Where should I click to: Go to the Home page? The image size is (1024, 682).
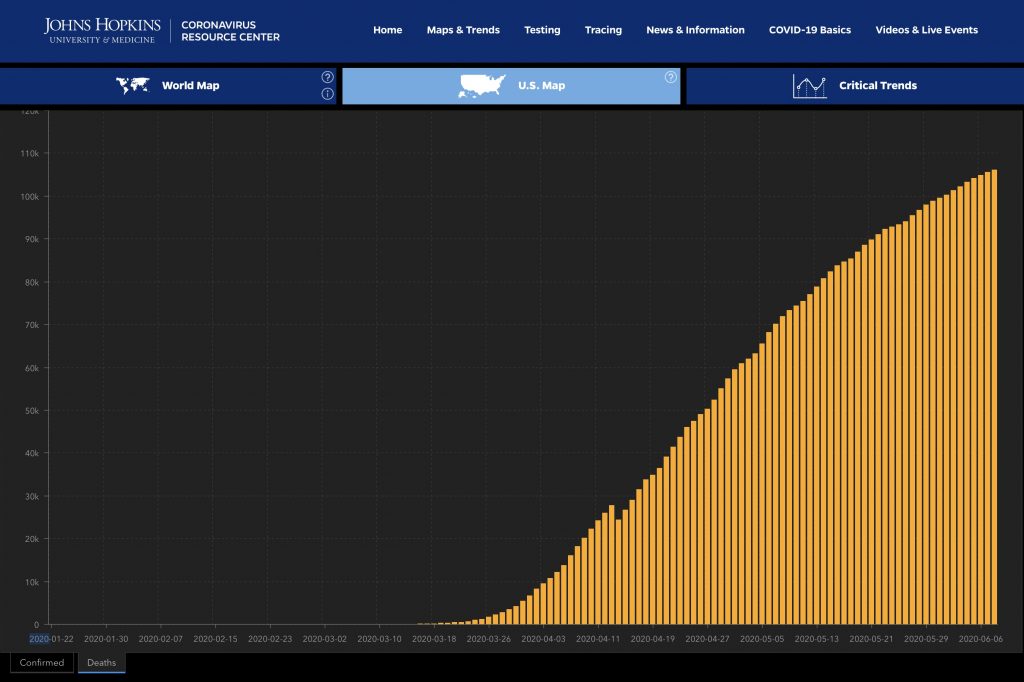387,30
